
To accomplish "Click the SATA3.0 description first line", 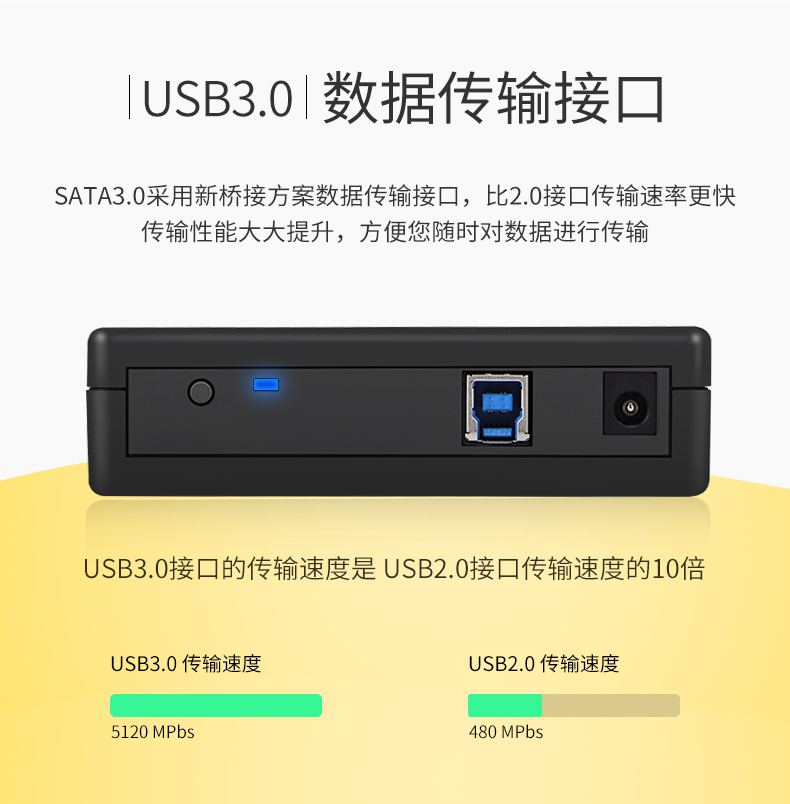I will click(395, 196).
